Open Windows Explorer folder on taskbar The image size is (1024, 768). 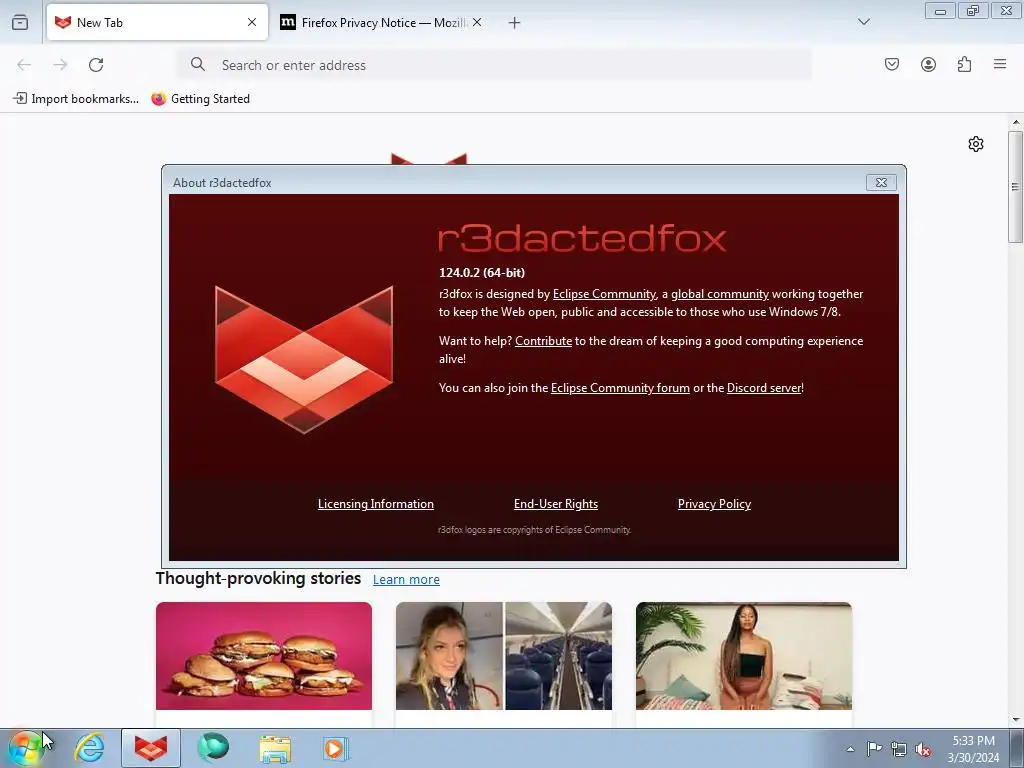click(275, 748)
